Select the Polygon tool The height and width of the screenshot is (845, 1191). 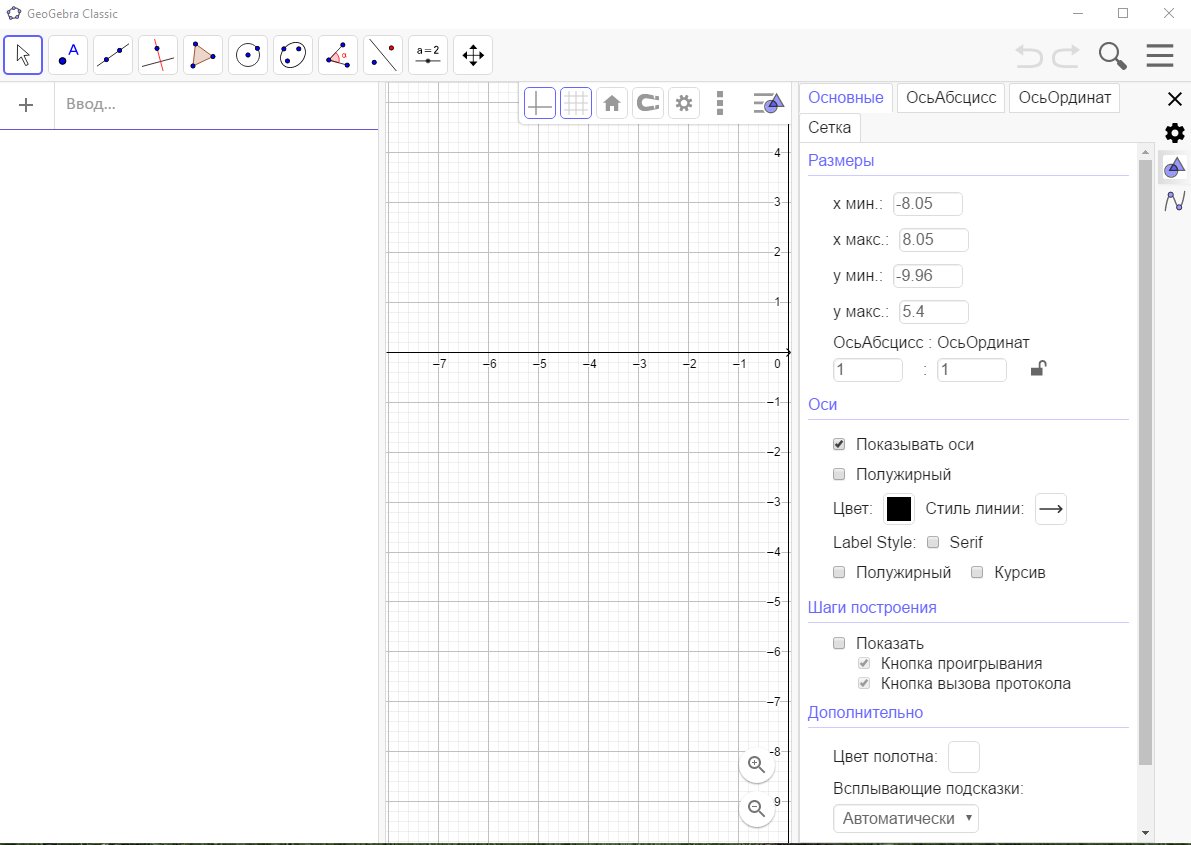tap(203, 55)
